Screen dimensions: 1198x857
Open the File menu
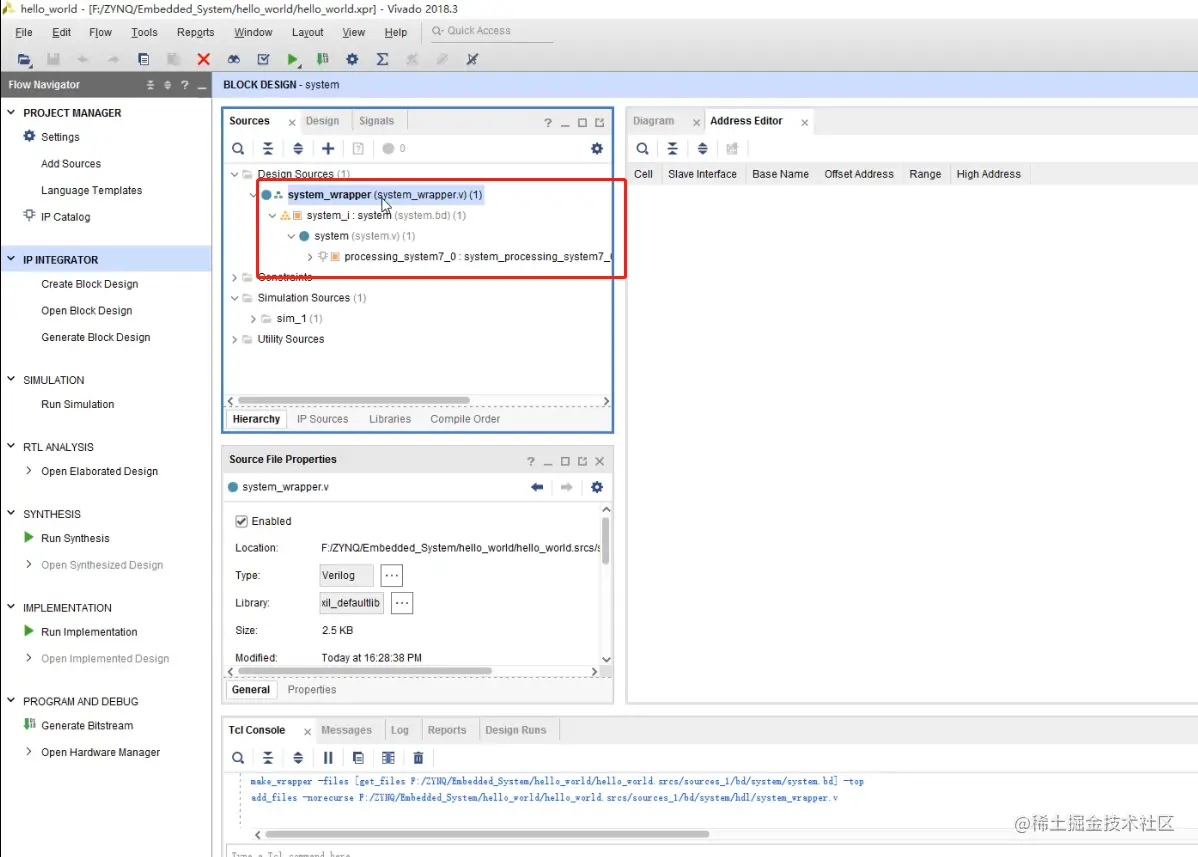click(x=24, y=32)
